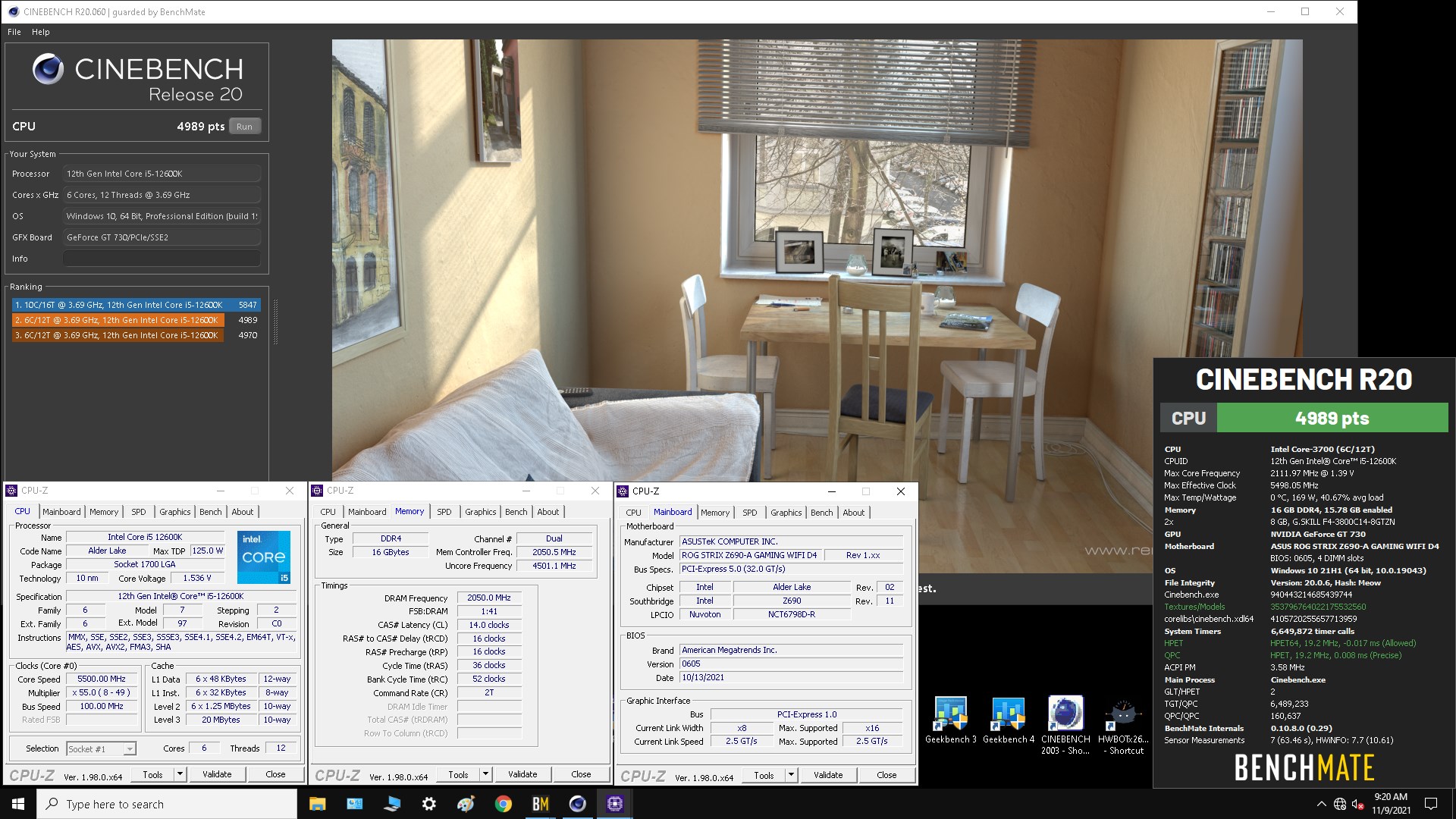1456x819 pixels.
Task: Select Memory tab in right CPU-Z window
Action: [x=715, y=513]
